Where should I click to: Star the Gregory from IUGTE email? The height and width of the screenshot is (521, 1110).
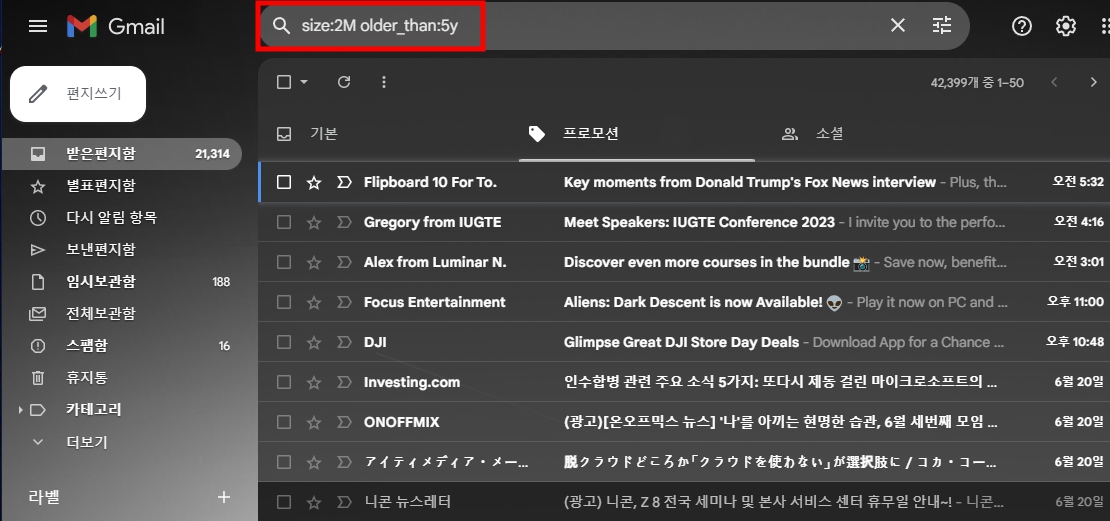pyautogui.click(x=314, y=222)
